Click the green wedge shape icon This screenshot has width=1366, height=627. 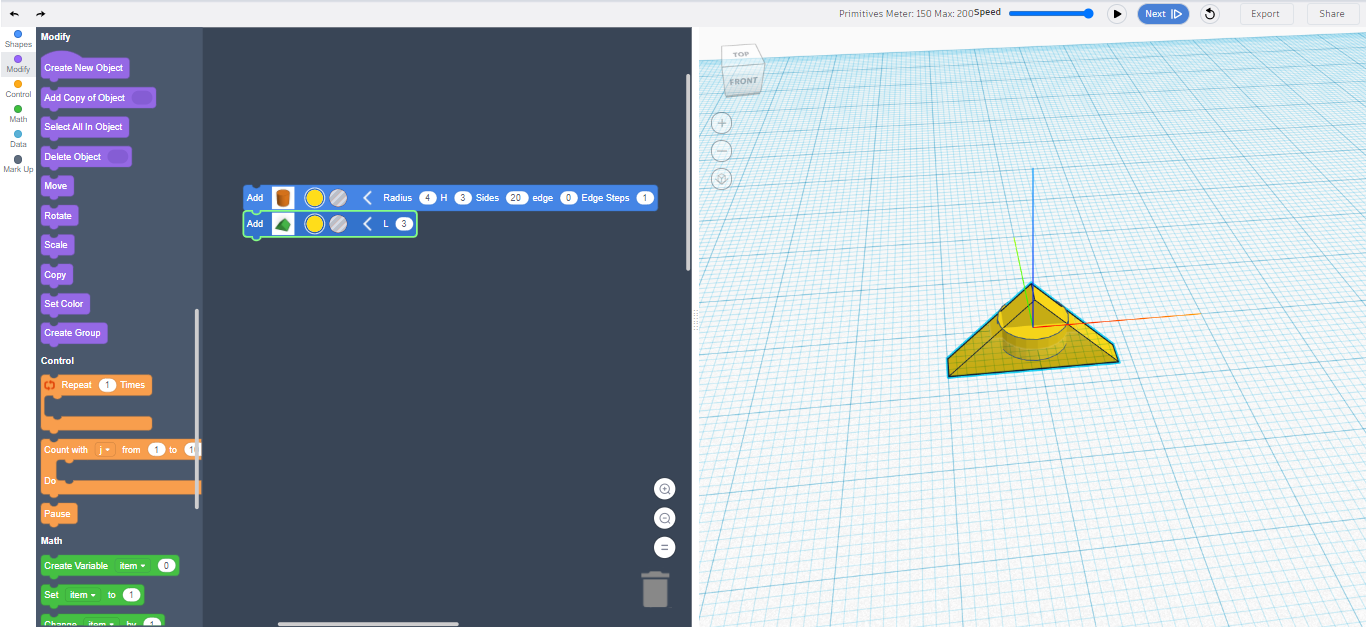point(283,224)
